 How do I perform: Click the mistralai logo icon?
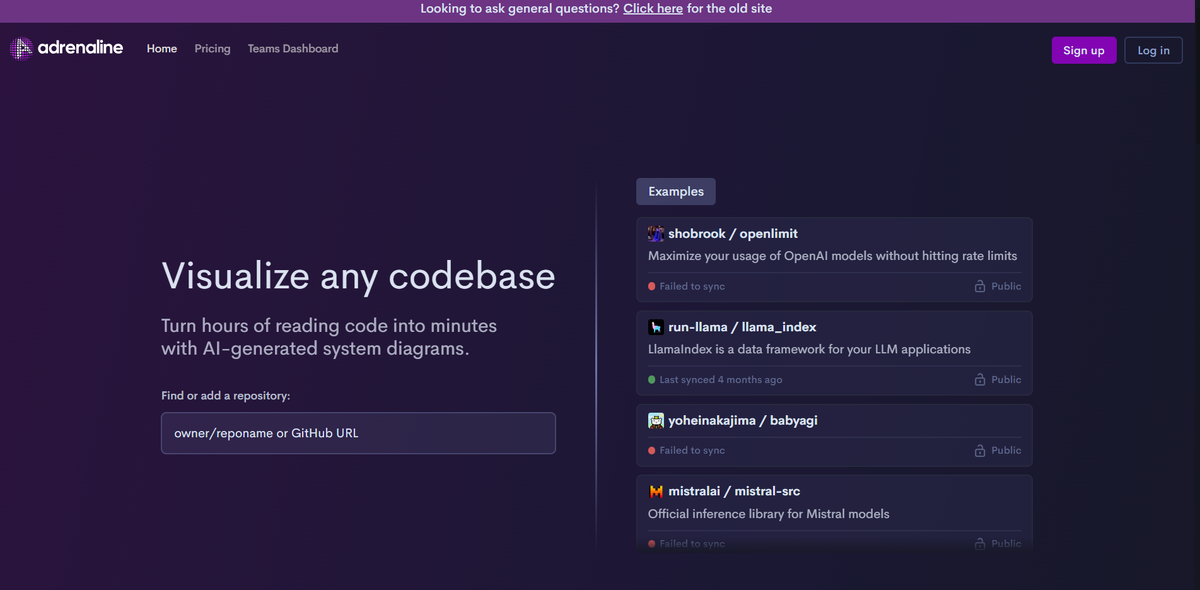(x=656, y=491)
